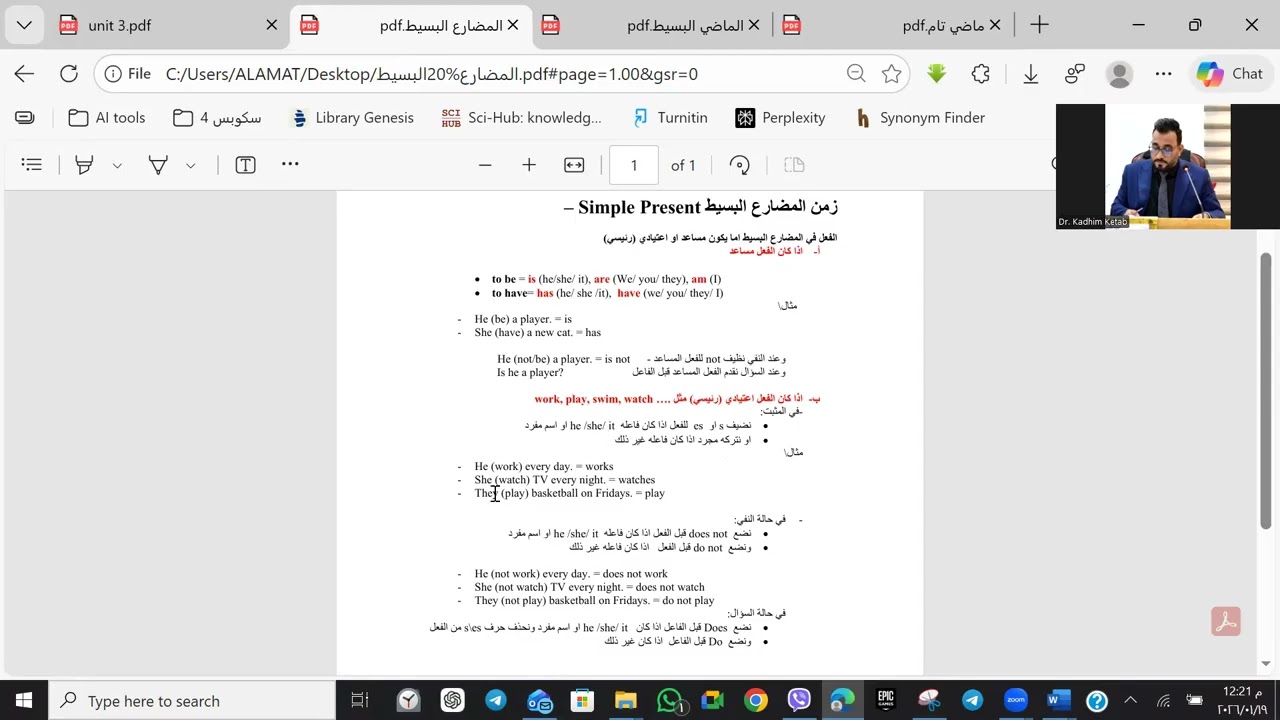The width and height of the screenshot is (1280, 720).
Task: Open Library Genesis bookmark
Action: (351, 118)
